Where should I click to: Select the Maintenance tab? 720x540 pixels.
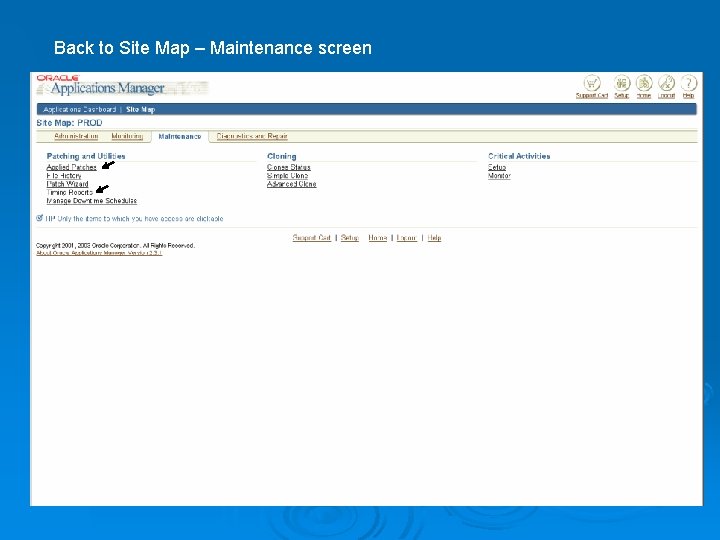[x=180, y=136]
